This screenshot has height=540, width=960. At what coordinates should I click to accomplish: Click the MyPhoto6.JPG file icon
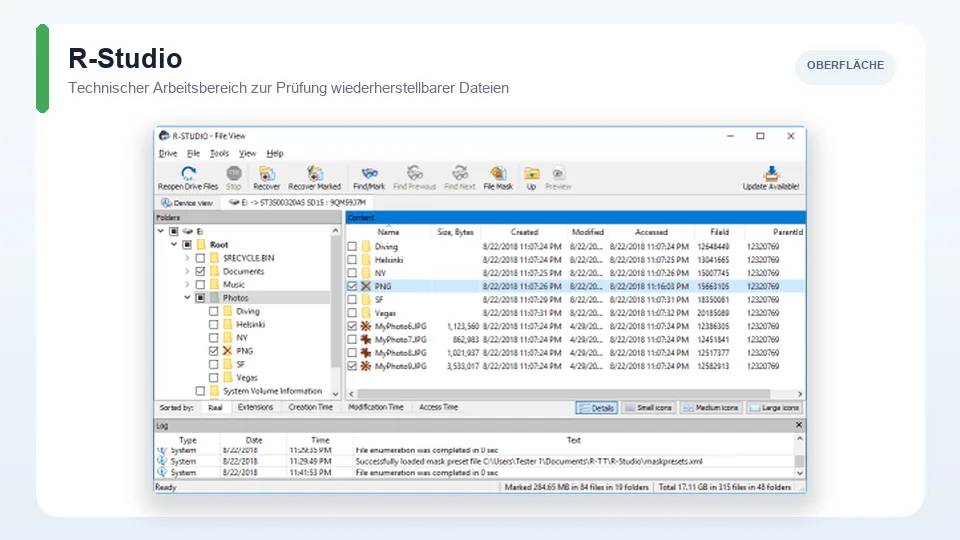tap(366, 326)
